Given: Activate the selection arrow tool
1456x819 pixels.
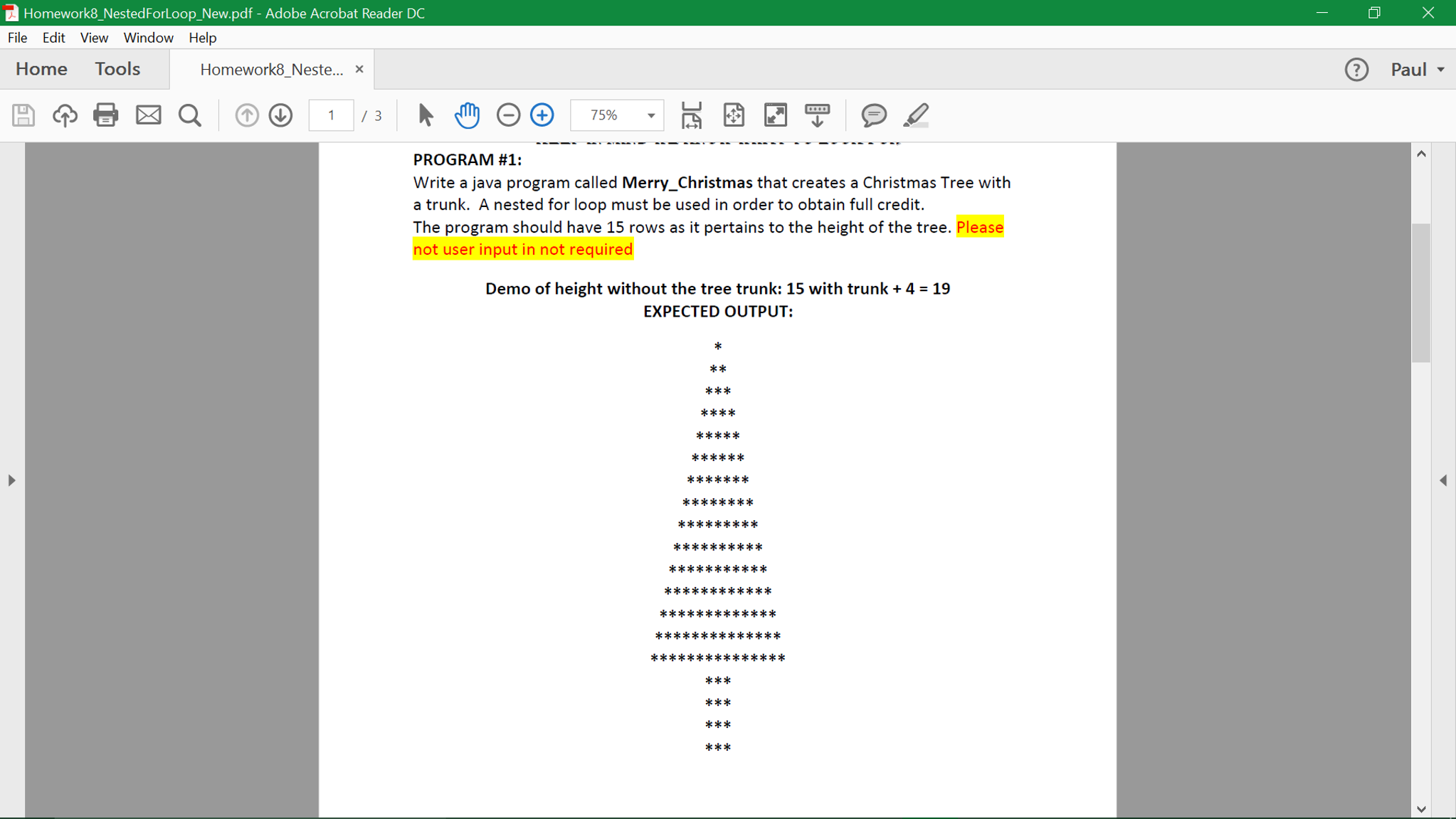Looking at the screenshot, I should tap(426, 115).
